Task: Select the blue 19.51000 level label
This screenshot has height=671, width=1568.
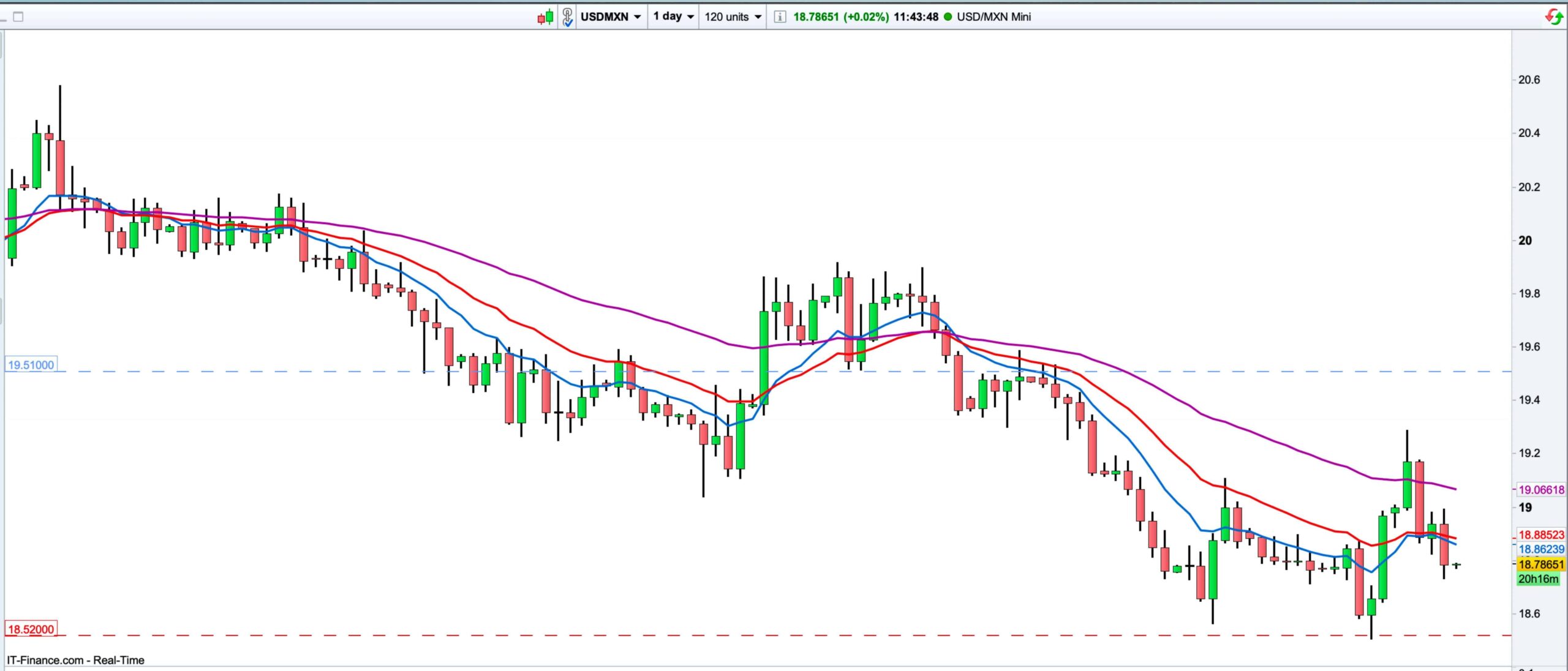Action: point(31,365)
